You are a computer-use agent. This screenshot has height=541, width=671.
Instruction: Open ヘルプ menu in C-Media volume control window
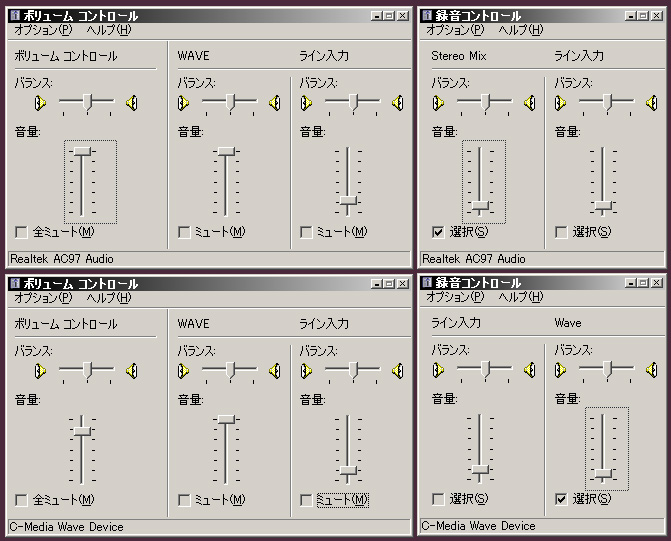click(108, 297)
